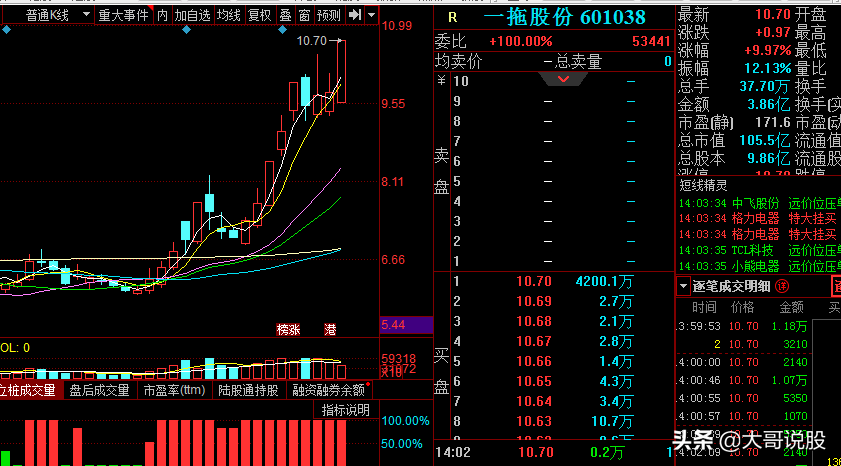Click the 预测 forecast button
Image resolution: width=841 pixels, height=466 pixels.
click(329, 15)
